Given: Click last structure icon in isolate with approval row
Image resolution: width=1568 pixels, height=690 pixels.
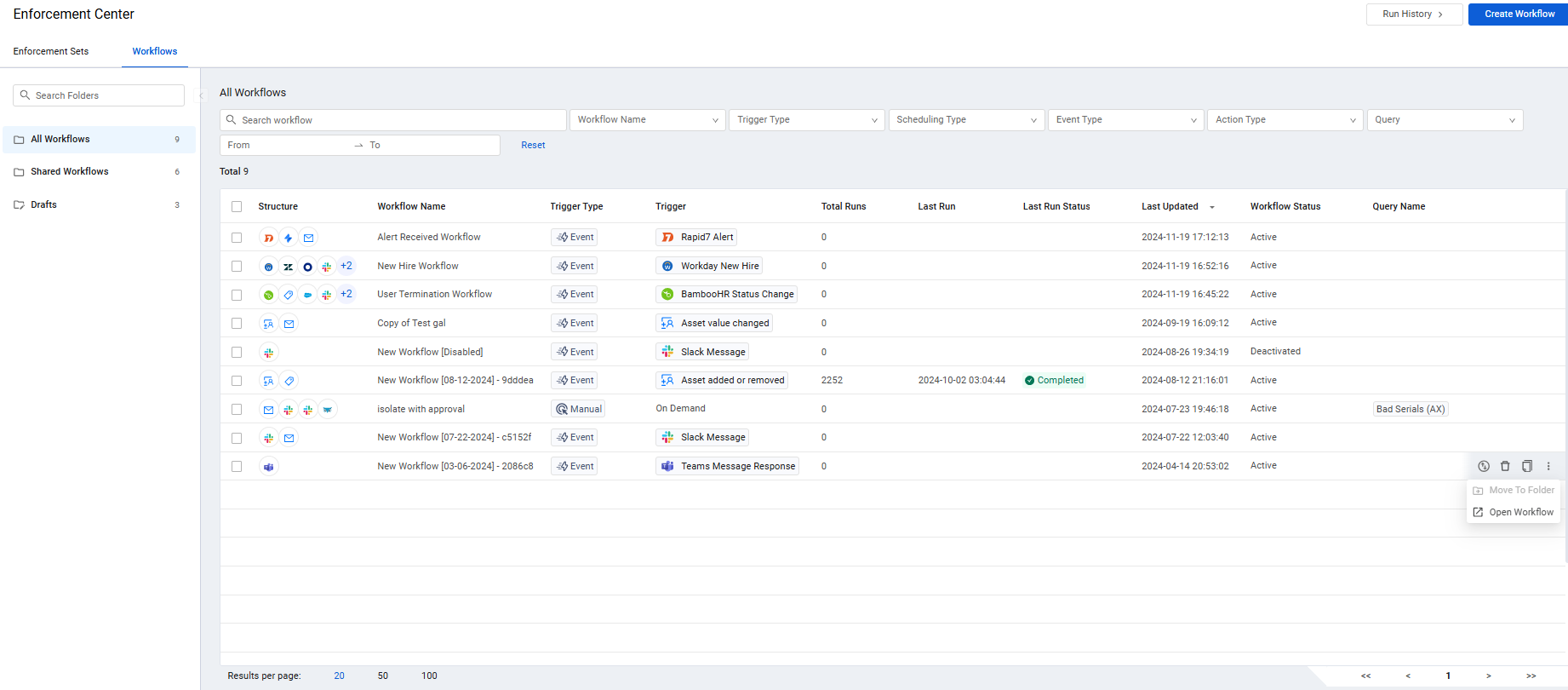Looking at the screenshot, I should coord(328,410).
